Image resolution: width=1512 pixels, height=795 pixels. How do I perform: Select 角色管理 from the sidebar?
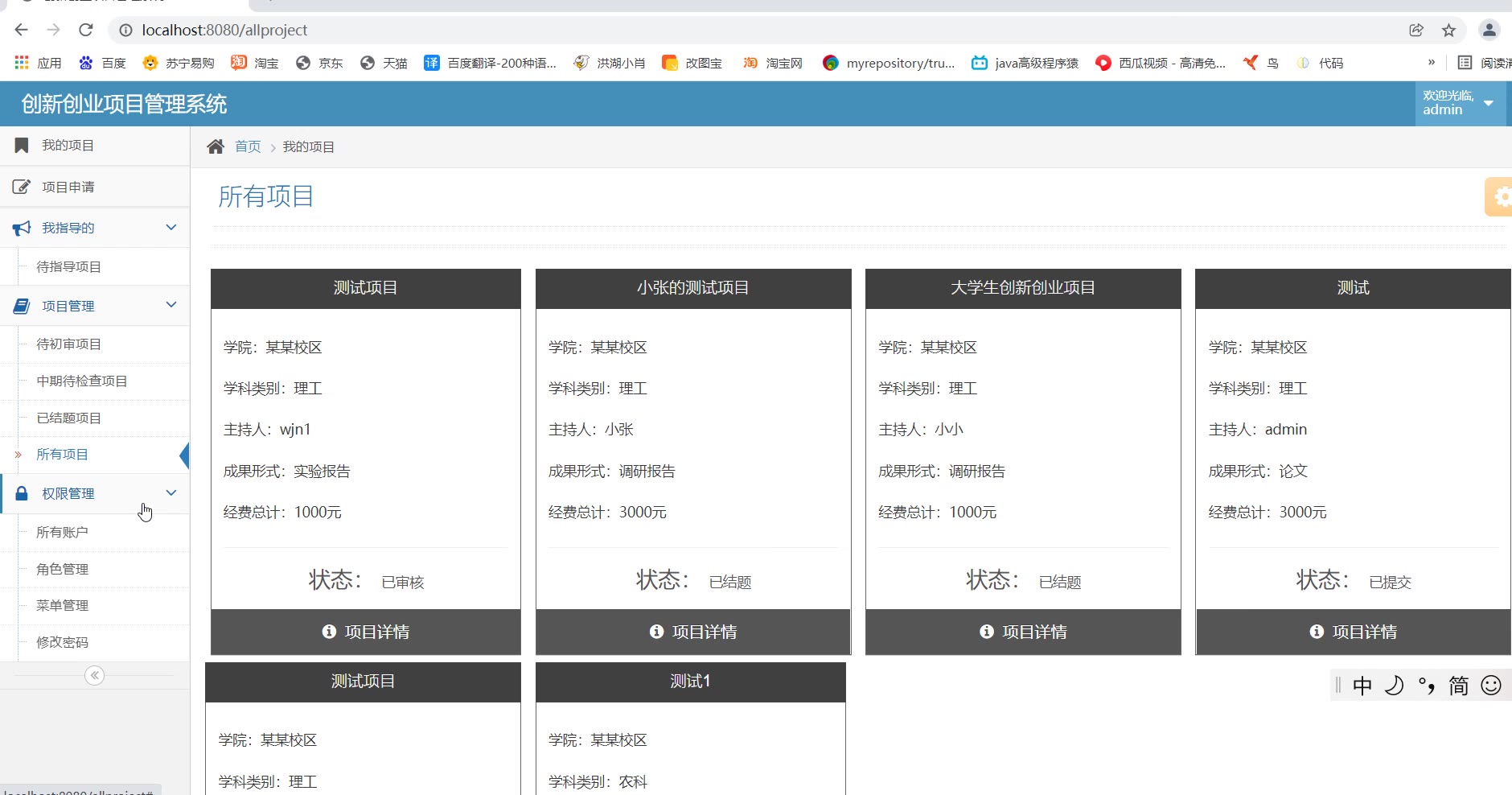click(x=63, y=570)
